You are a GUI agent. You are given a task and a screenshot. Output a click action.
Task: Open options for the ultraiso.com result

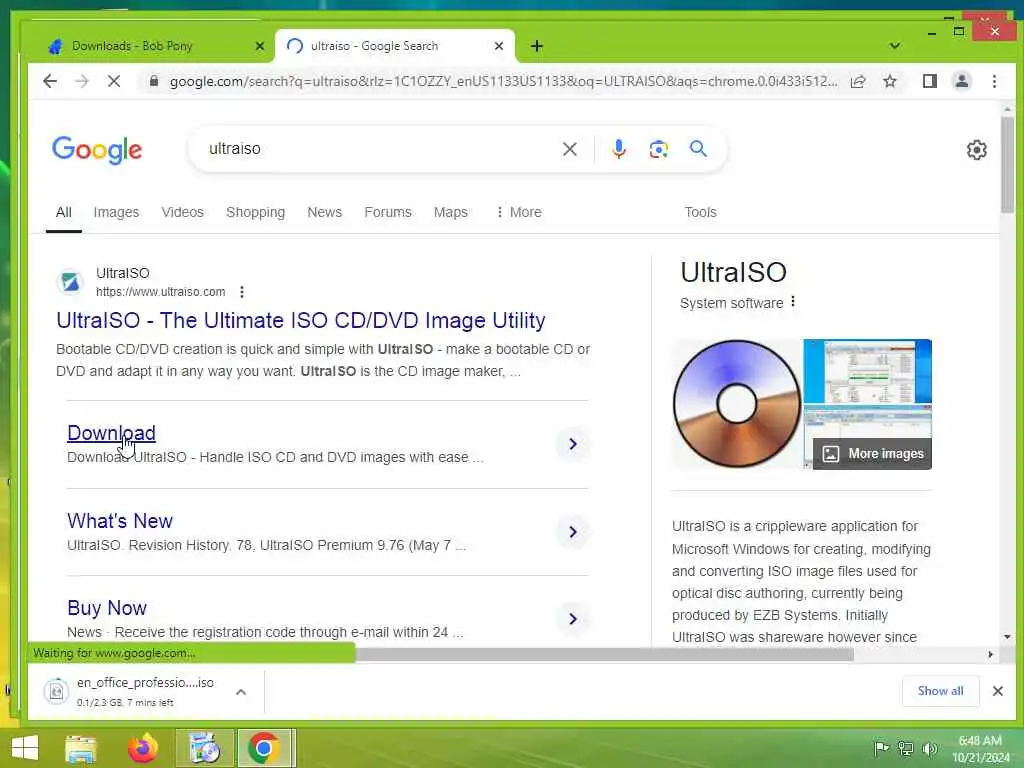[242, 292]
